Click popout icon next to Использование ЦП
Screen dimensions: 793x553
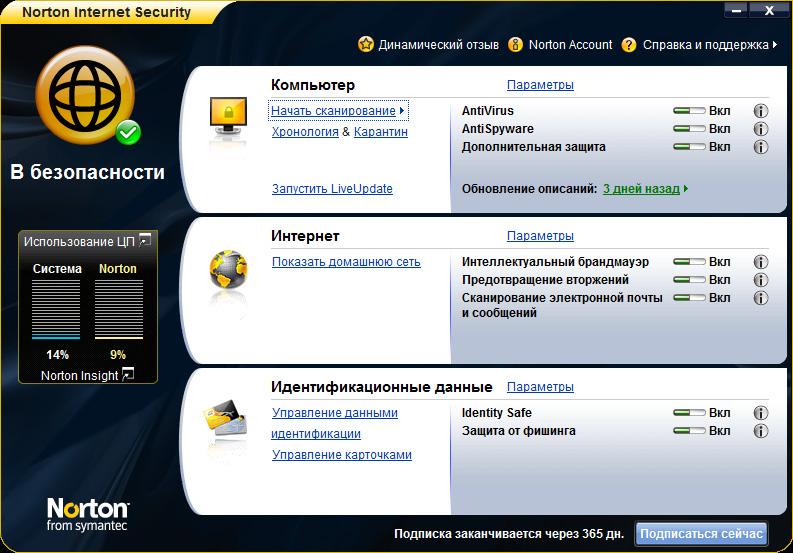point(145,239)
